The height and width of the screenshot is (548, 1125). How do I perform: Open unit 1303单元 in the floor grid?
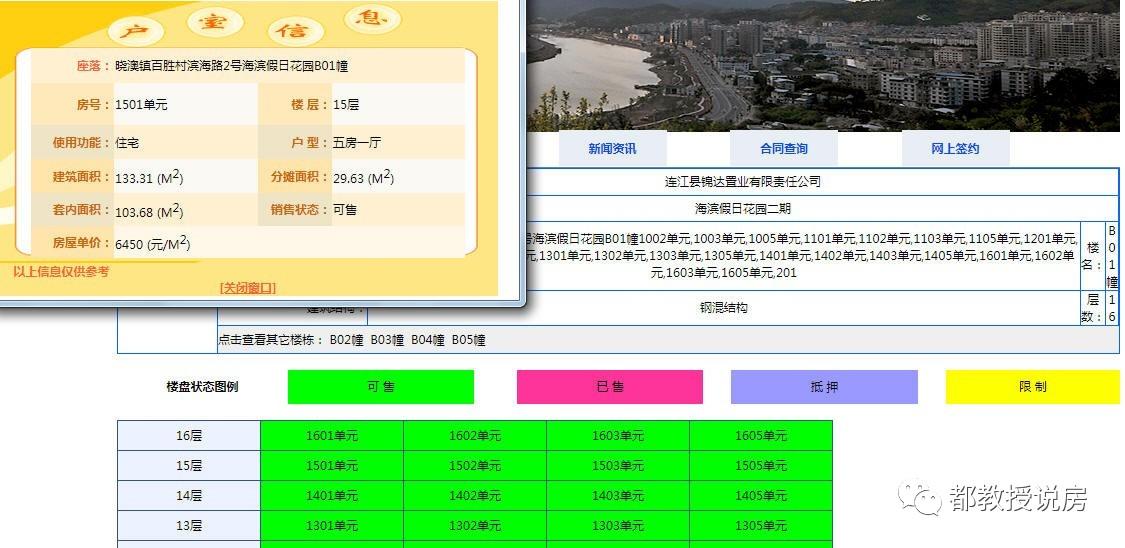point(618,526)
